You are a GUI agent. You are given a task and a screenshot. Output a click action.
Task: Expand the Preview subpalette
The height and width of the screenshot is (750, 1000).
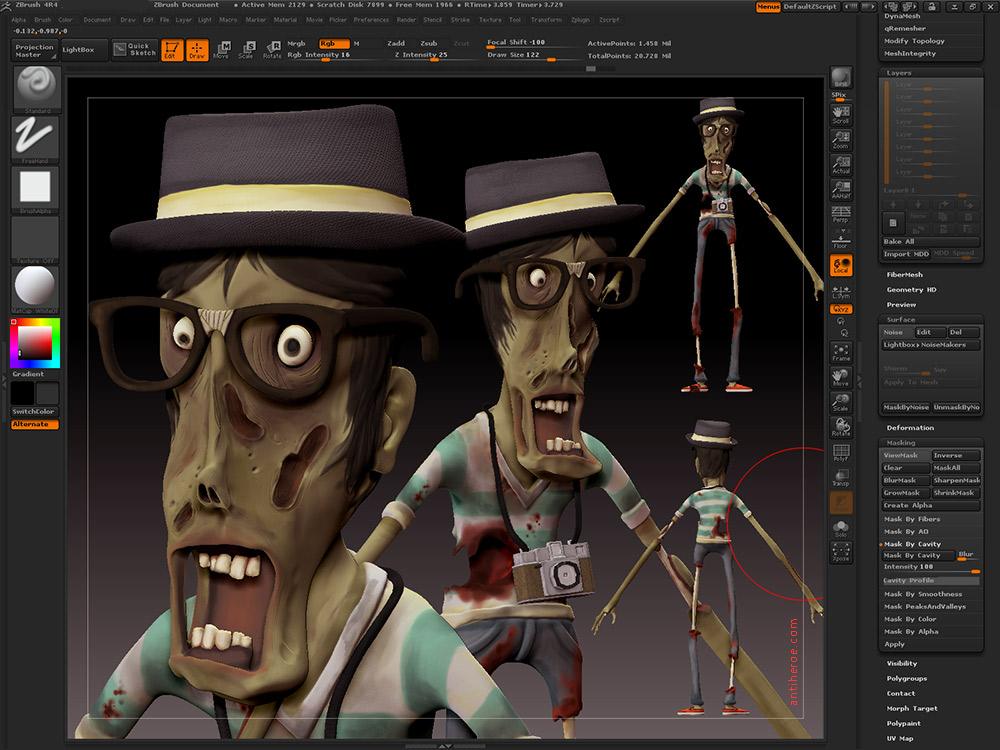[x=901, y=305]
